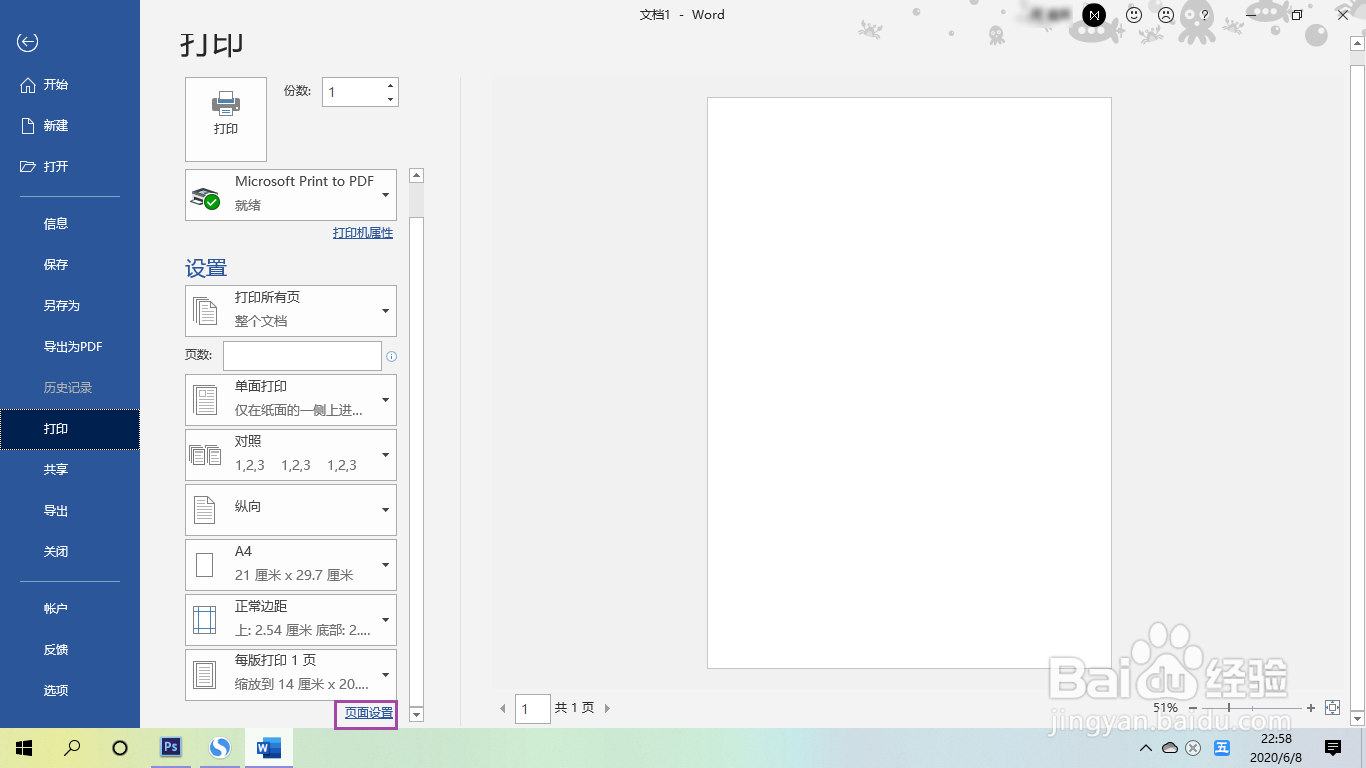Increase copies with the up spinner arrow
Screen dimensions: 1366x768
tap(391, 85)
